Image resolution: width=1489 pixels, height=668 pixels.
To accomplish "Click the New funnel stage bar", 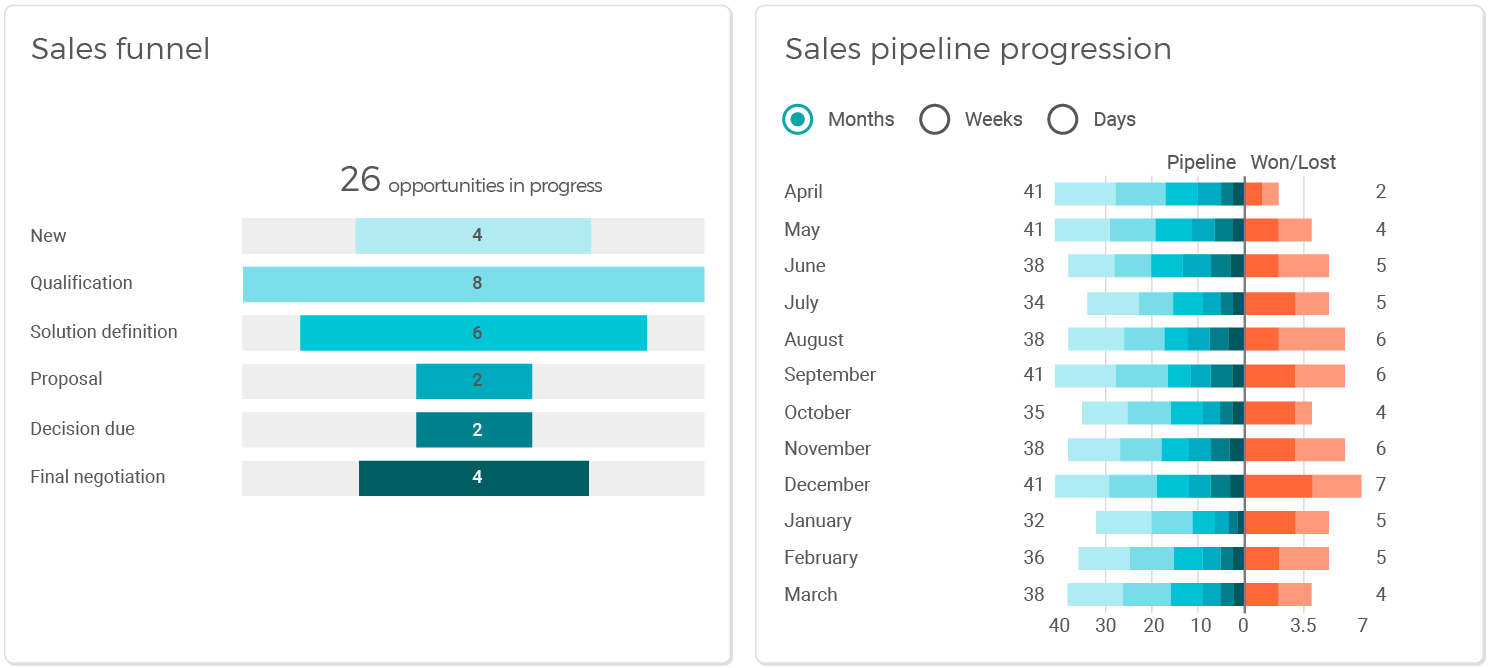I will click(473, 236).
